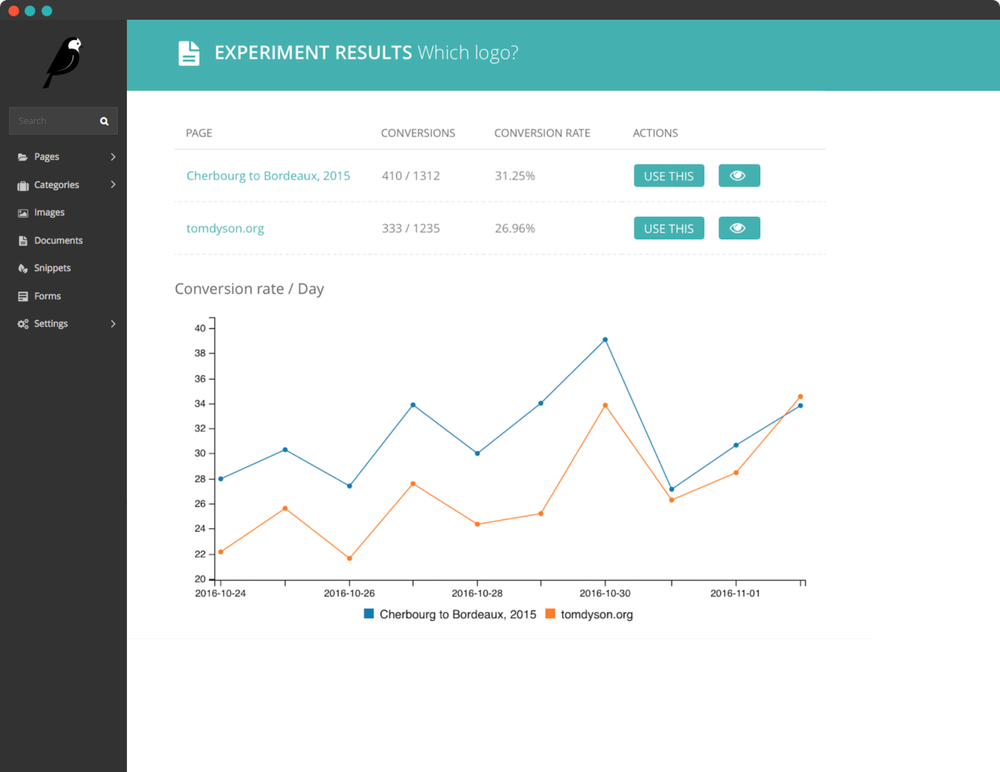Click the red window close button
Viewport: 1000px width, 772px height.
point(13,11)
